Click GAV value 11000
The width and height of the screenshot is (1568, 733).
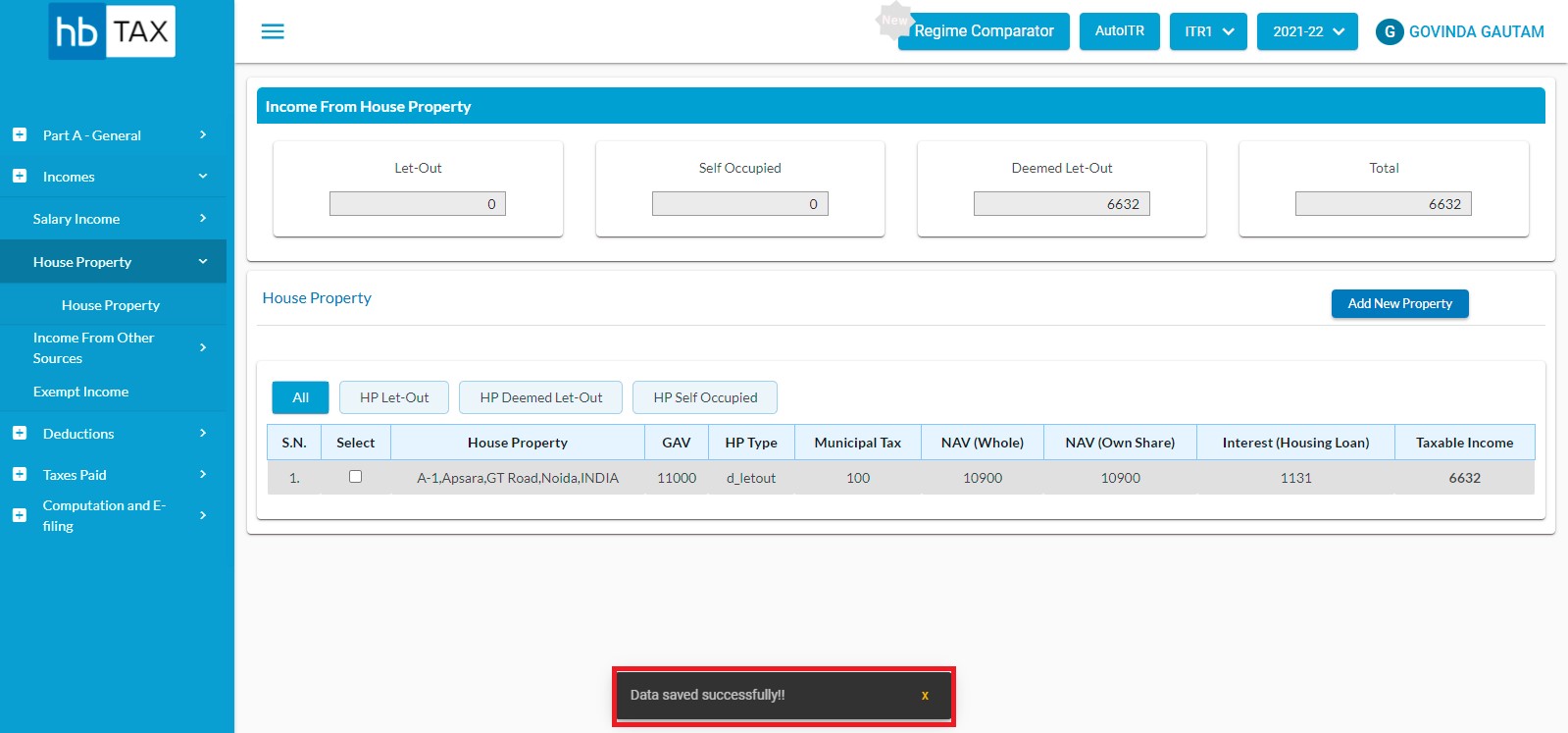677,478
